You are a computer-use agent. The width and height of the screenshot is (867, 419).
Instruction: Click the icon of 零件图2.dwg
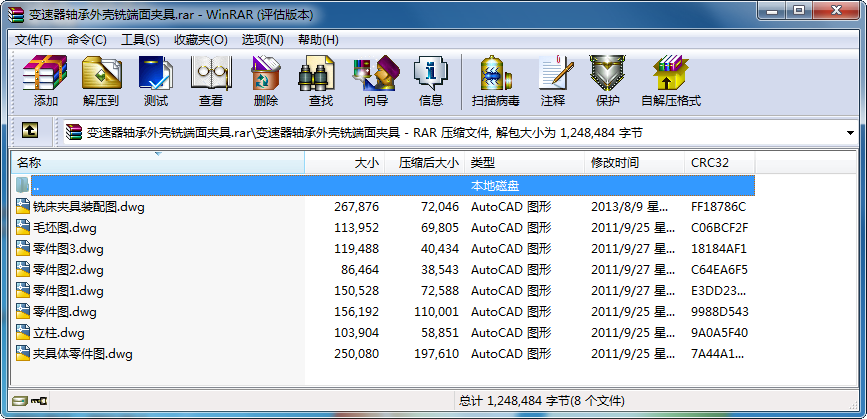(x=23, y=270)
